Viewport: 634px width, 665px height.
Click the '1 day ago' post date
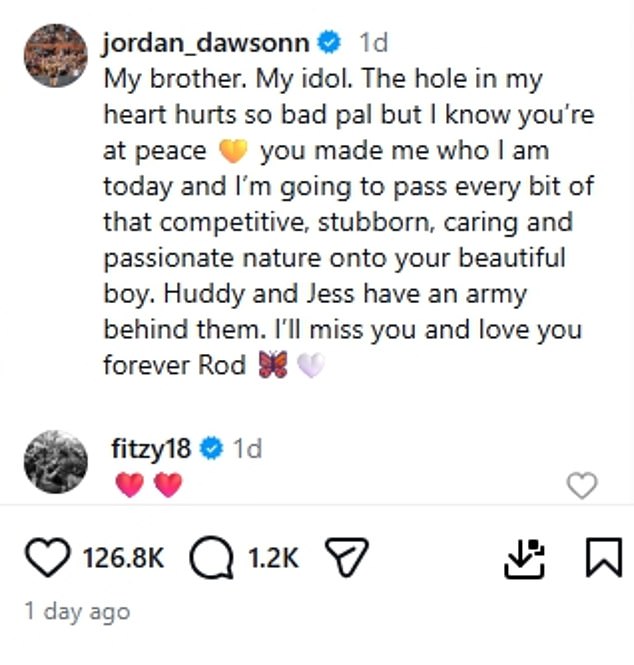[78, 612]
